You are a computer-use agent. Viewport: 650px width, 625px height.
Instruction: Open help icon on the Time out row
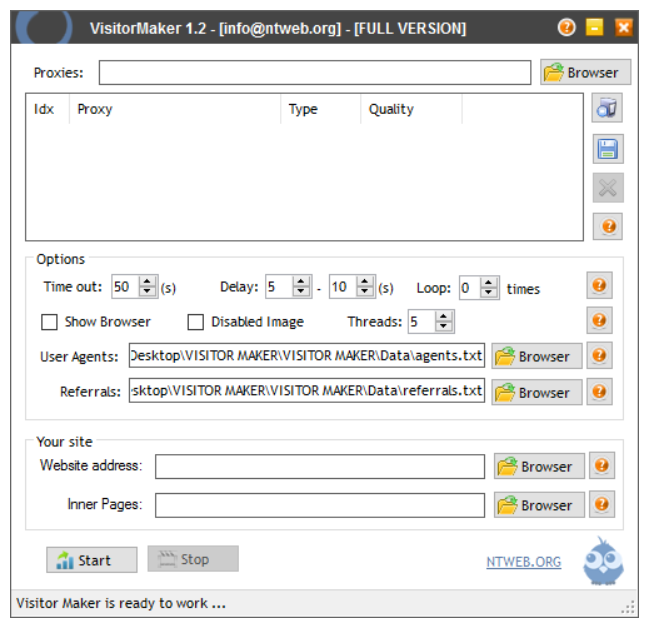pos(599,285)
